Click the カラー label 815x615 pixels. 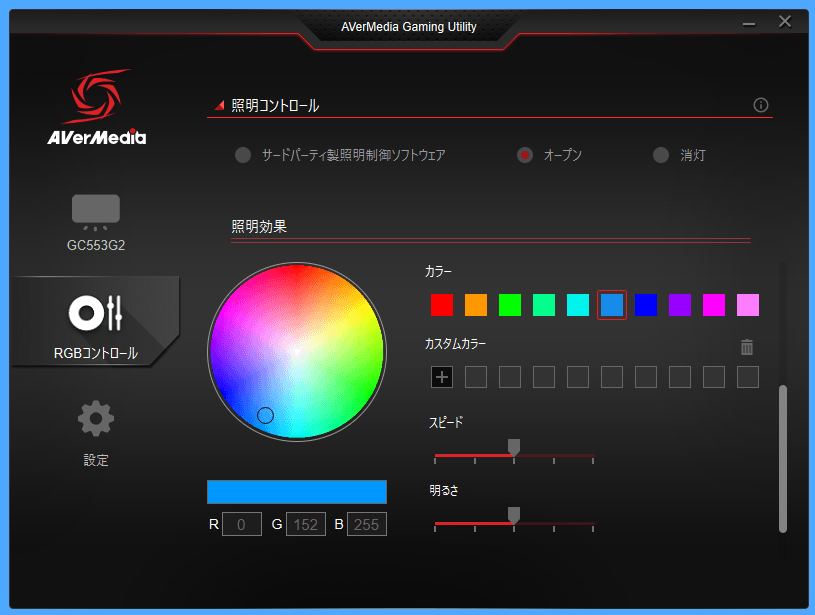click(x=438, y=271)
